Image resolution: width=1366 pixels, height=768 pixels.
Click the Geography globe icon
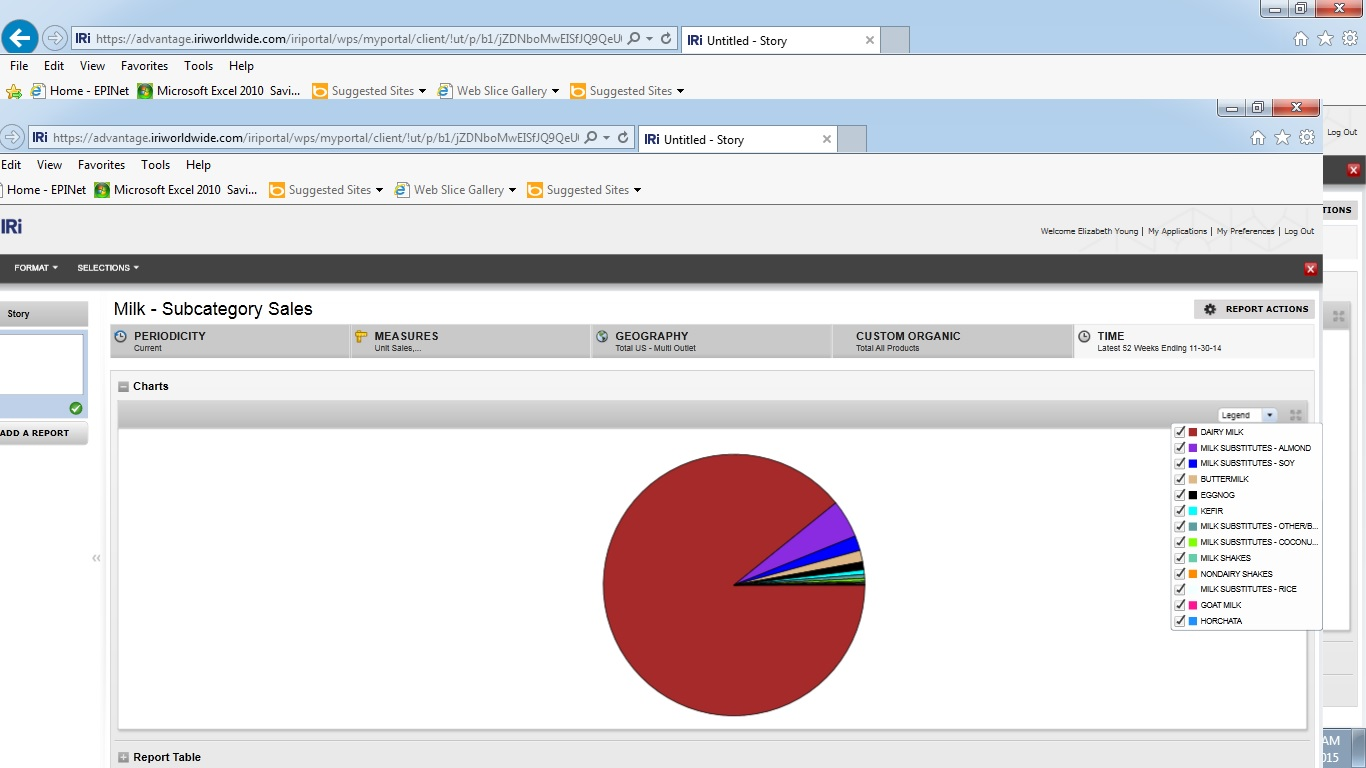pyautogui.click(x=602, y=337)
